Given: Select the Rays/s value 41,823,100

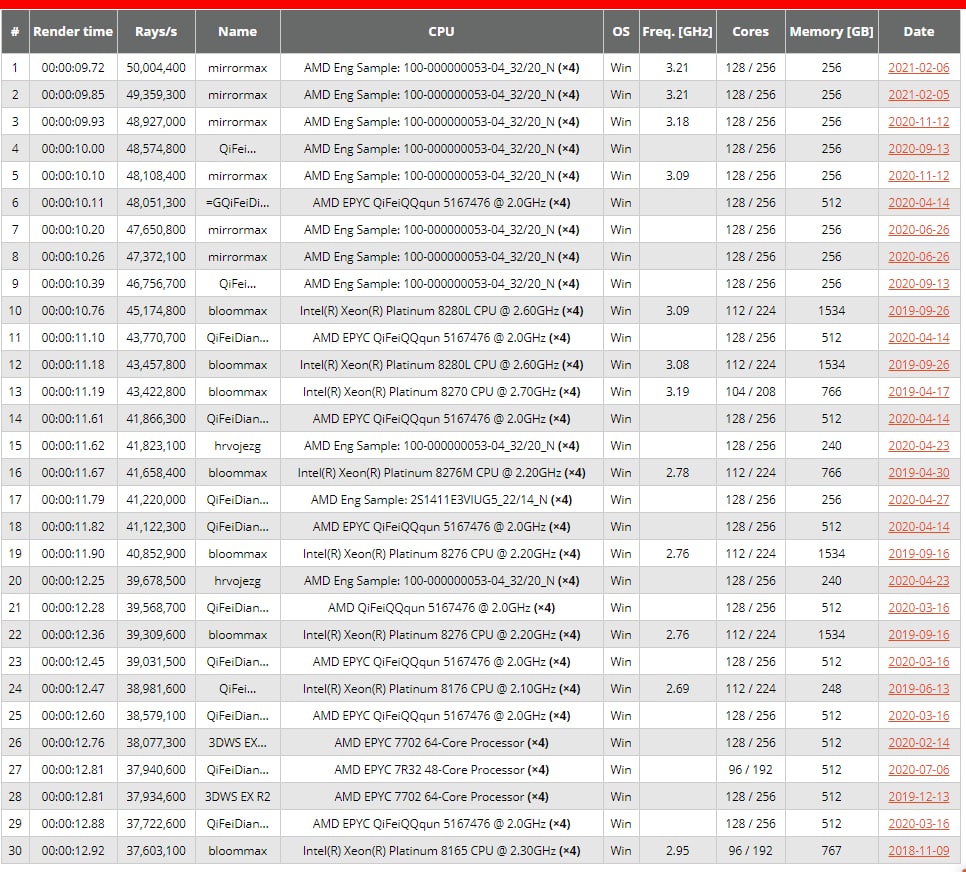Looking at the screenshot, I should 156,446.
